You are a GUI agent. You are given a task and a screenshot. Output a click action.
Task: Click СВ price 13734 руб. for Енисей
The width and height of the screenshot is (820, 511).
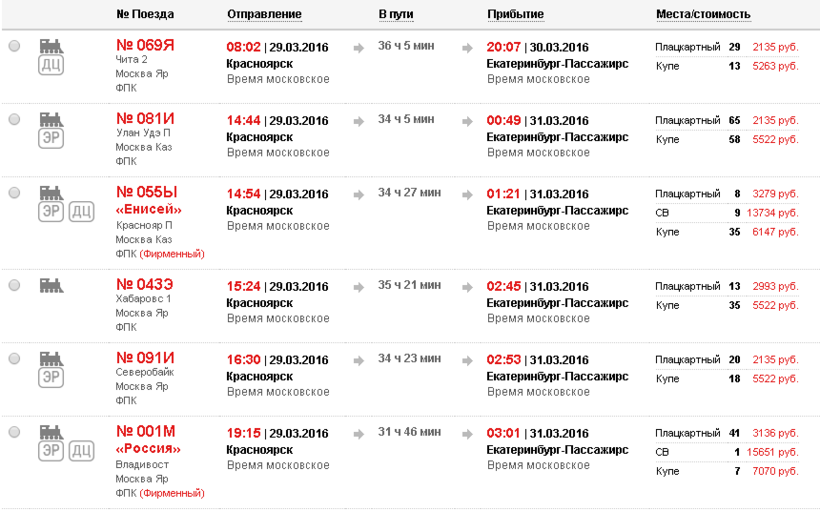pos(773,212)
